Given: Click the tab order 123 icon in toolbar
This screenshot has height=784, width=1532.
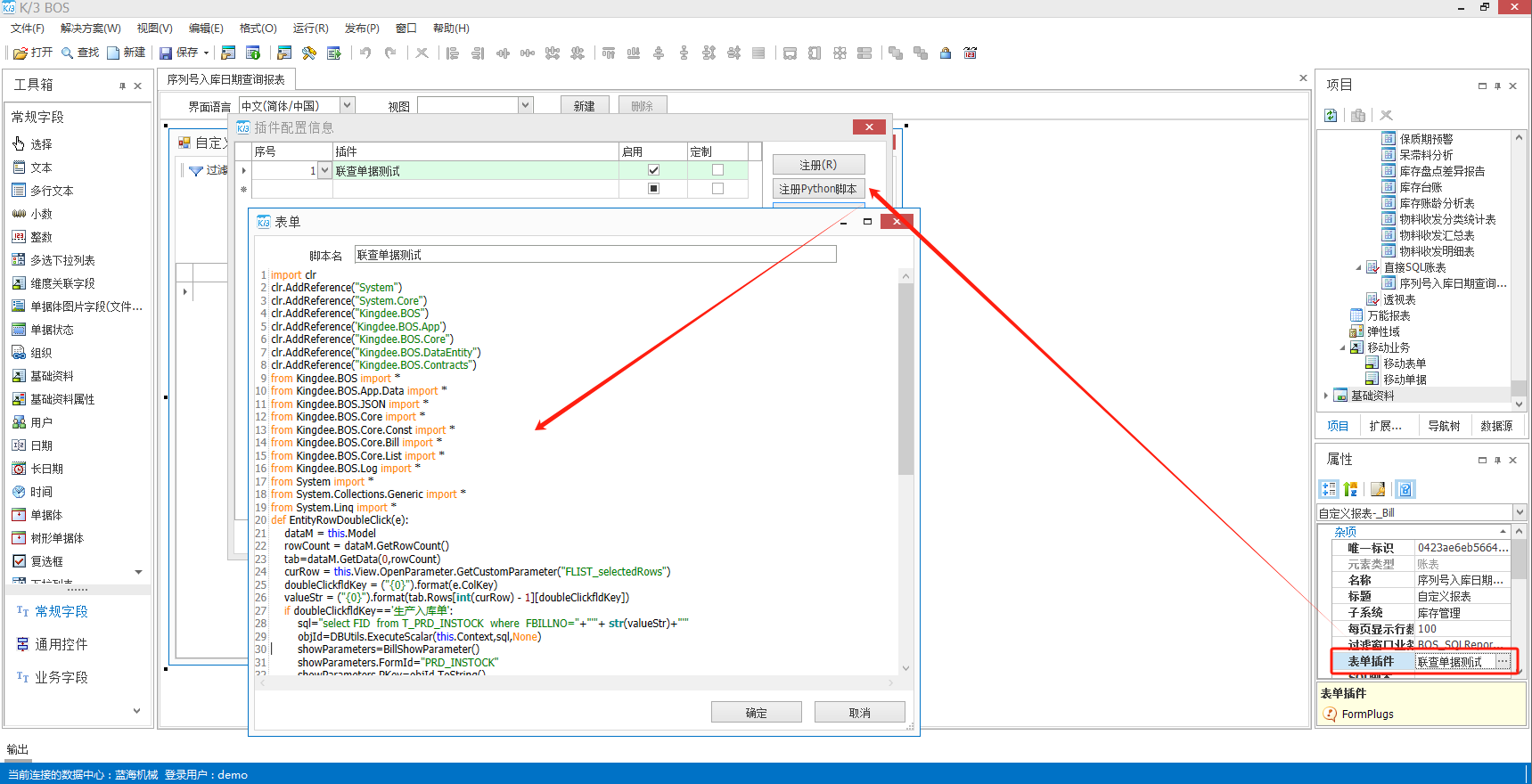Looking at the screenshot, I should pyautogui.click(x=971, y=53).
